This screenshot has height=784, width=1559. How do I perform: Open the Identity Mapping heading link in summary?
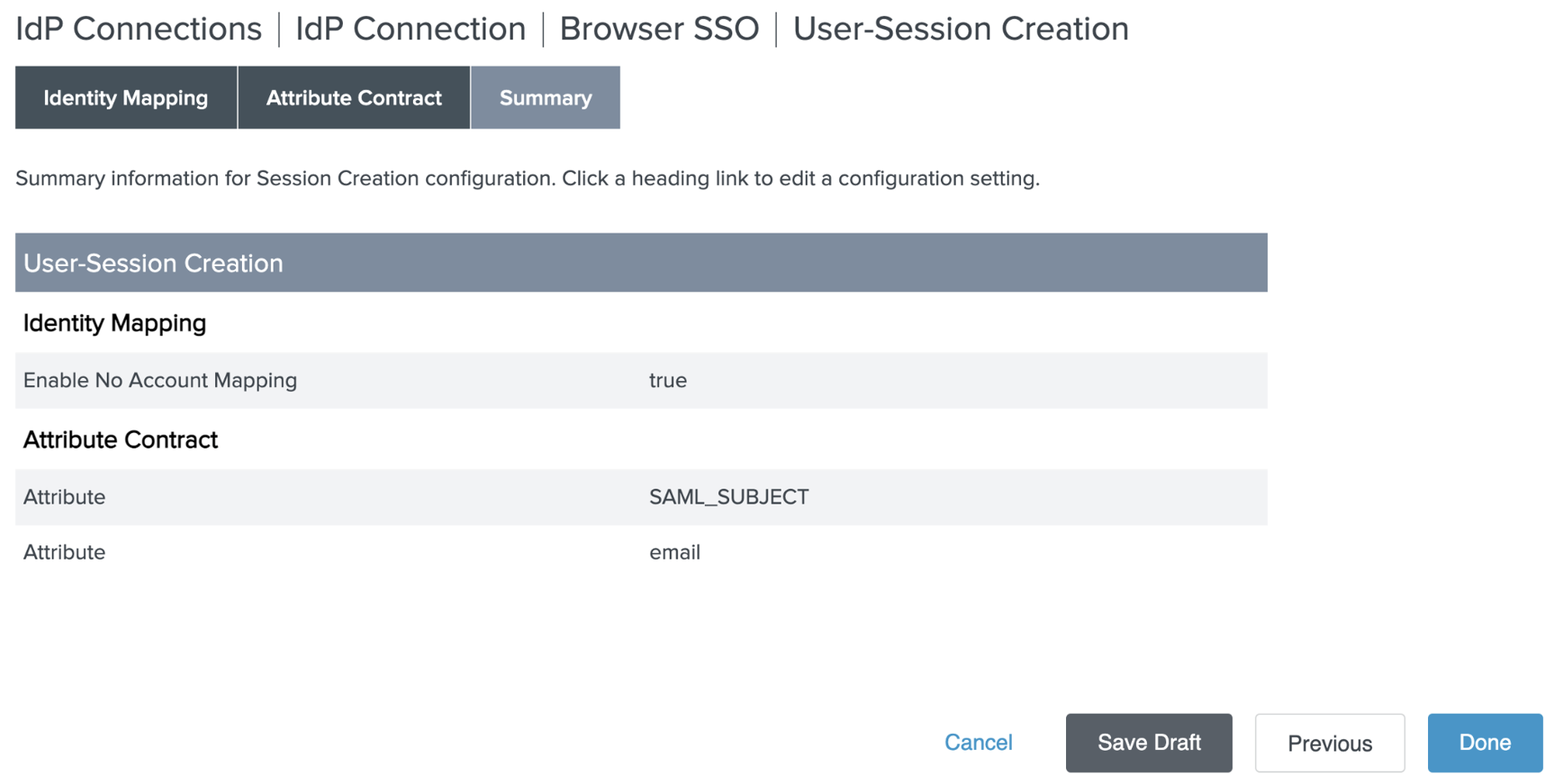click(114, 323)
